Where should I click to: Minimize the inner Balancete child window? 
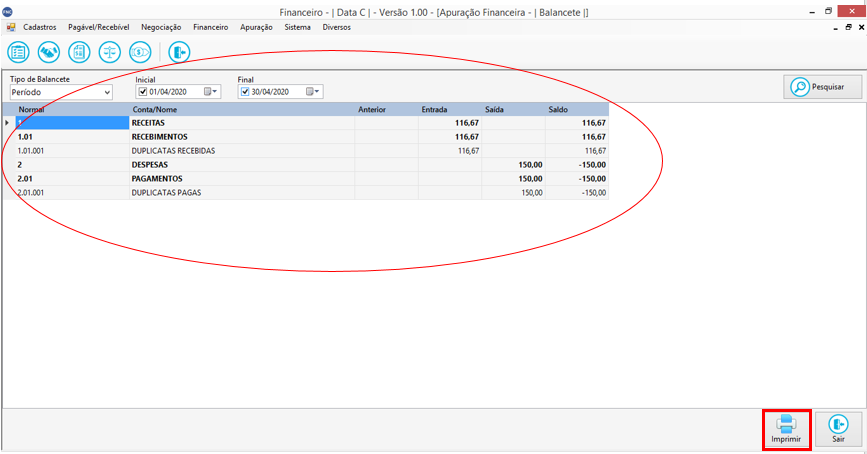[x=835, y=28]
